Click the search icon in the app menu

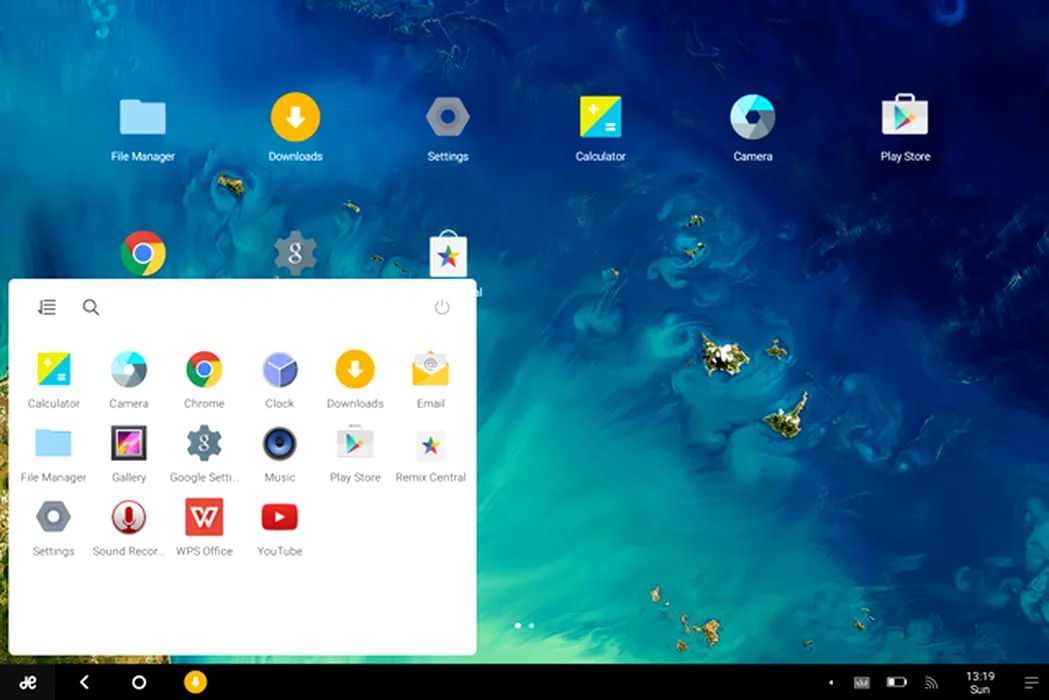pyautogui.click(x=91, y=307)
